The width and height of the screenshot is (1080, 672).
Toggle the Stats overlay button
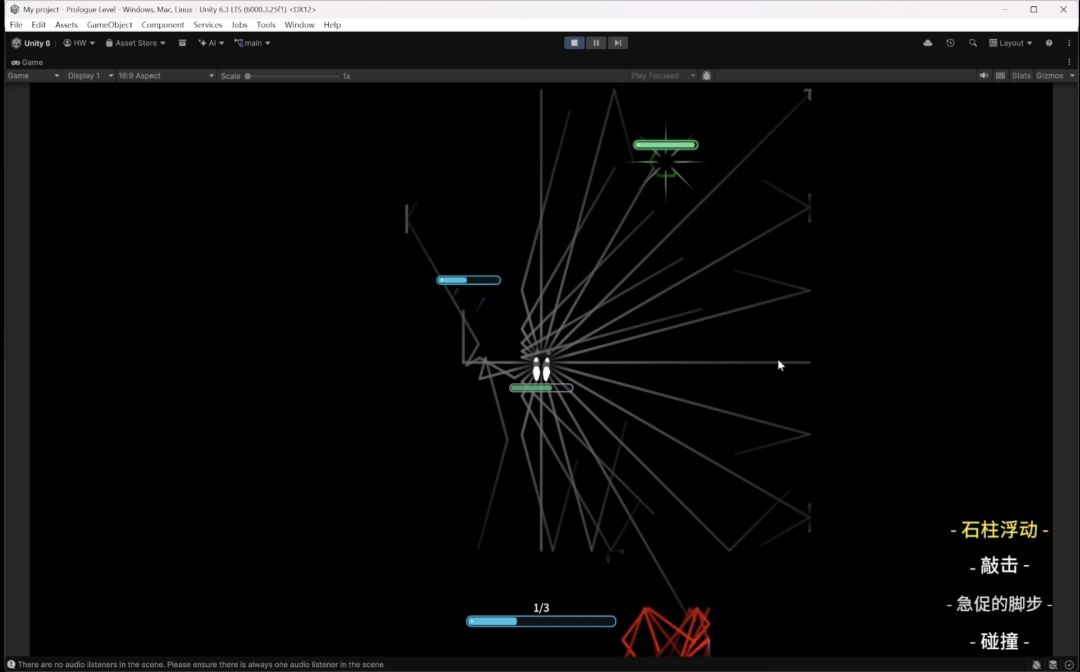[1021, 76]
